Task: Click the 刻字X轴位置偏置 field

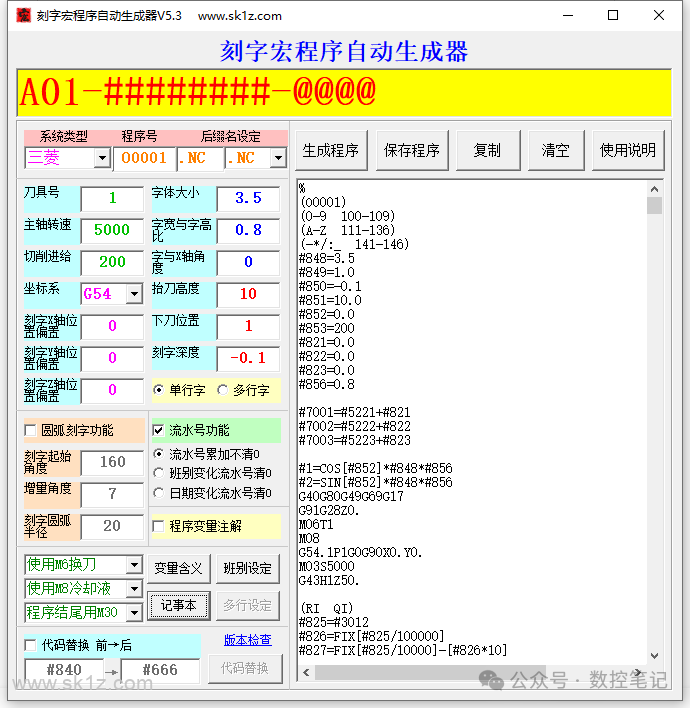Action: pyautogui.click(x=112, y=326)
